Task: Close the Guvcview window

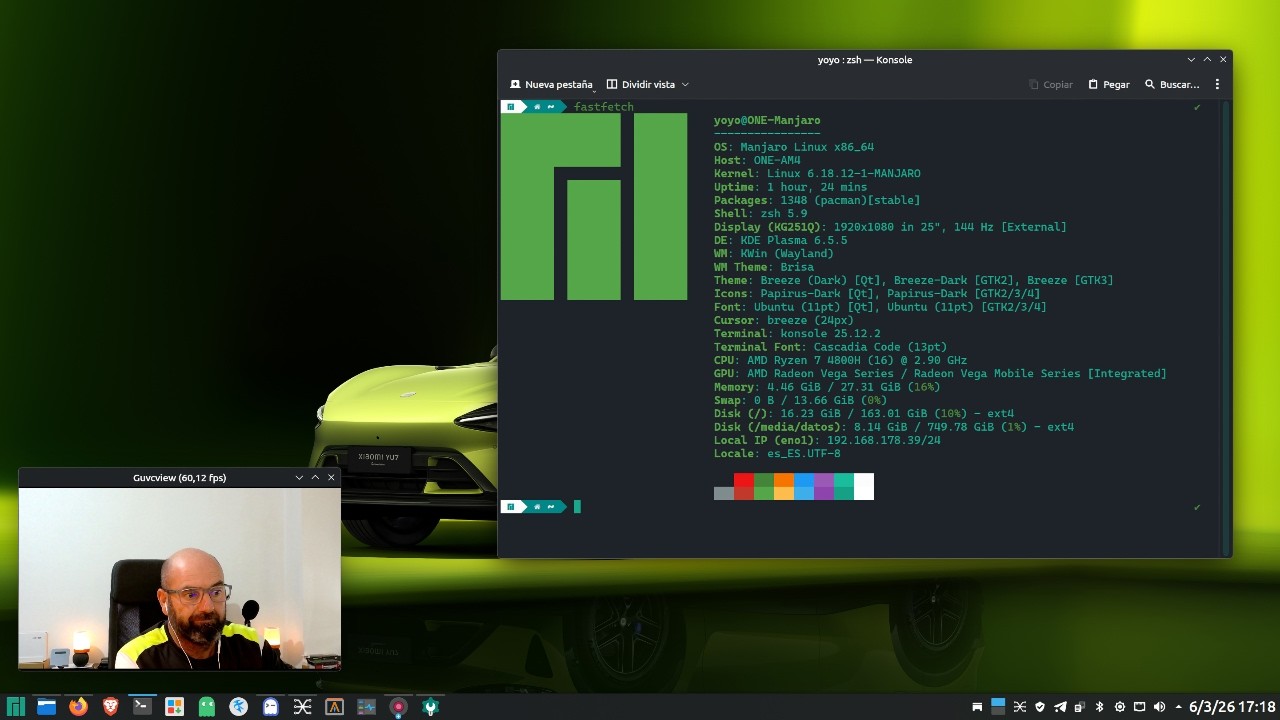Action: click(331, 478)
